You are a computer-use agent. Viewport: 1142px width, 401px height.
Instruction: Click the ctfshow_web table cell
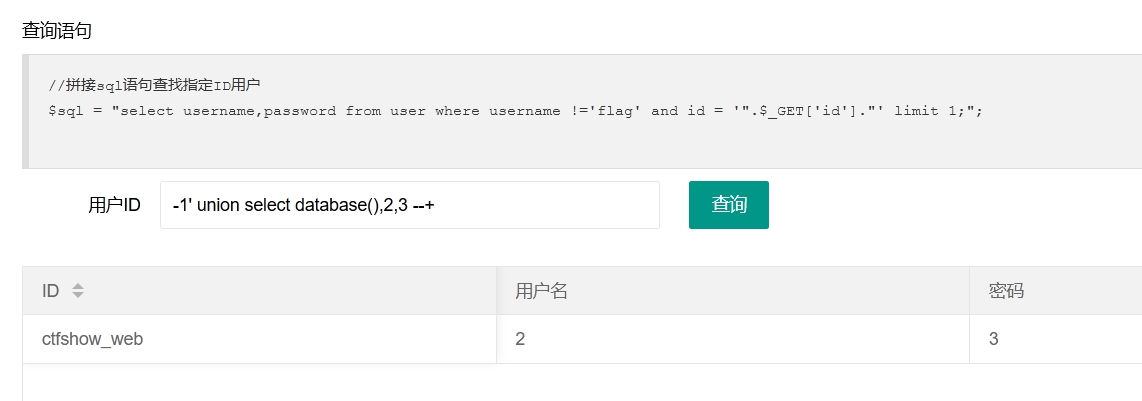pyautogui.click(x=260, y=339)
